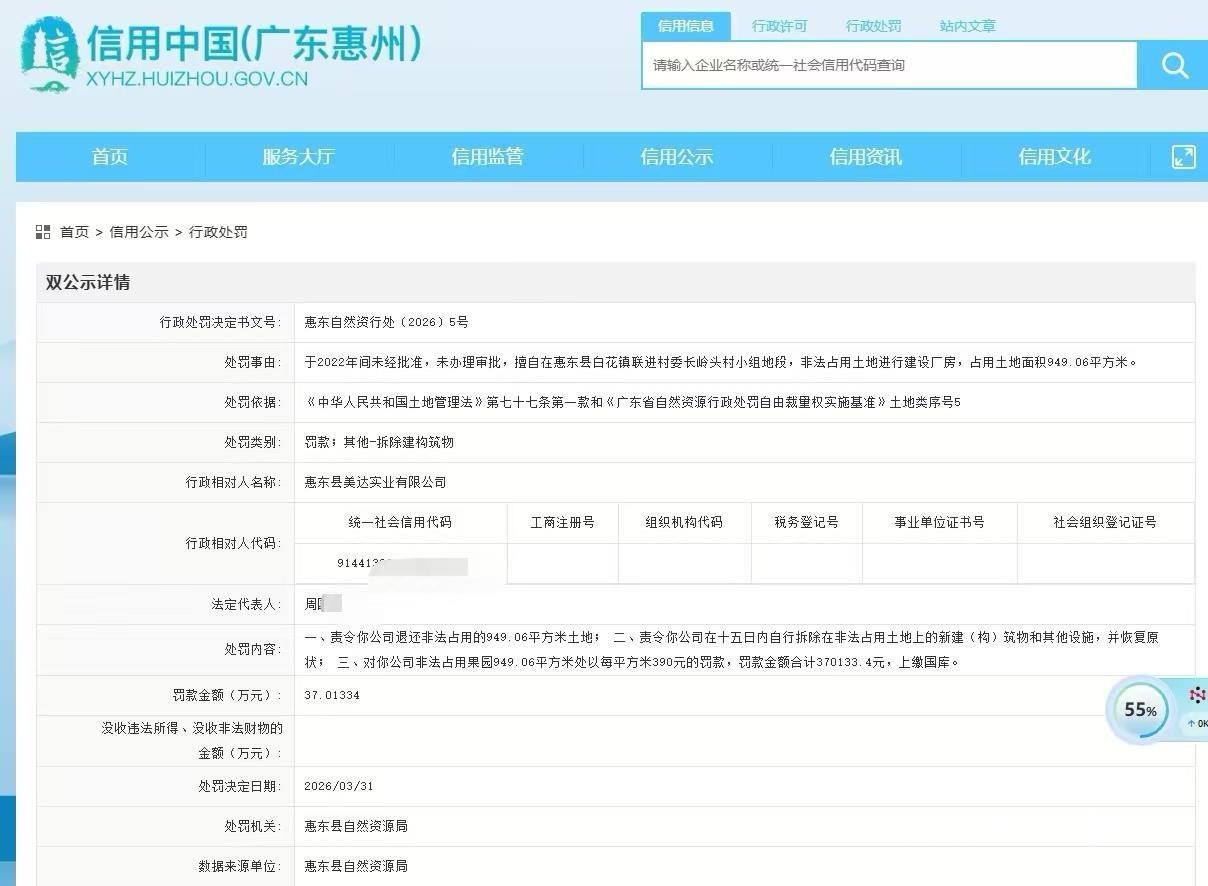Click the magnifier search icon
The width and height of the screenshot is (1208, 886).
(x=1173, y=64)
